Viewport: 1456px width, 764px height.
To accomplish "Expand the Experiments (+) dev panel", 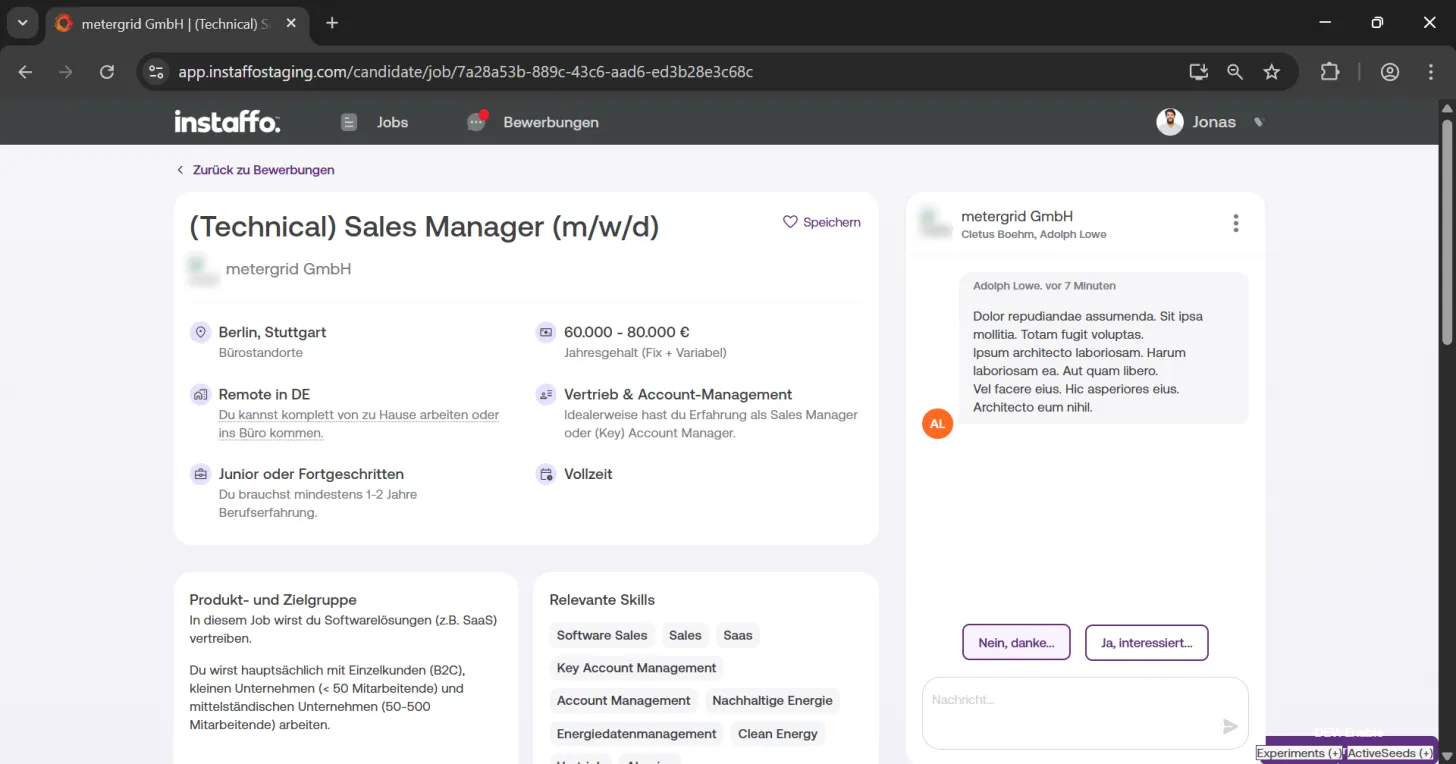I will 1299,753.
